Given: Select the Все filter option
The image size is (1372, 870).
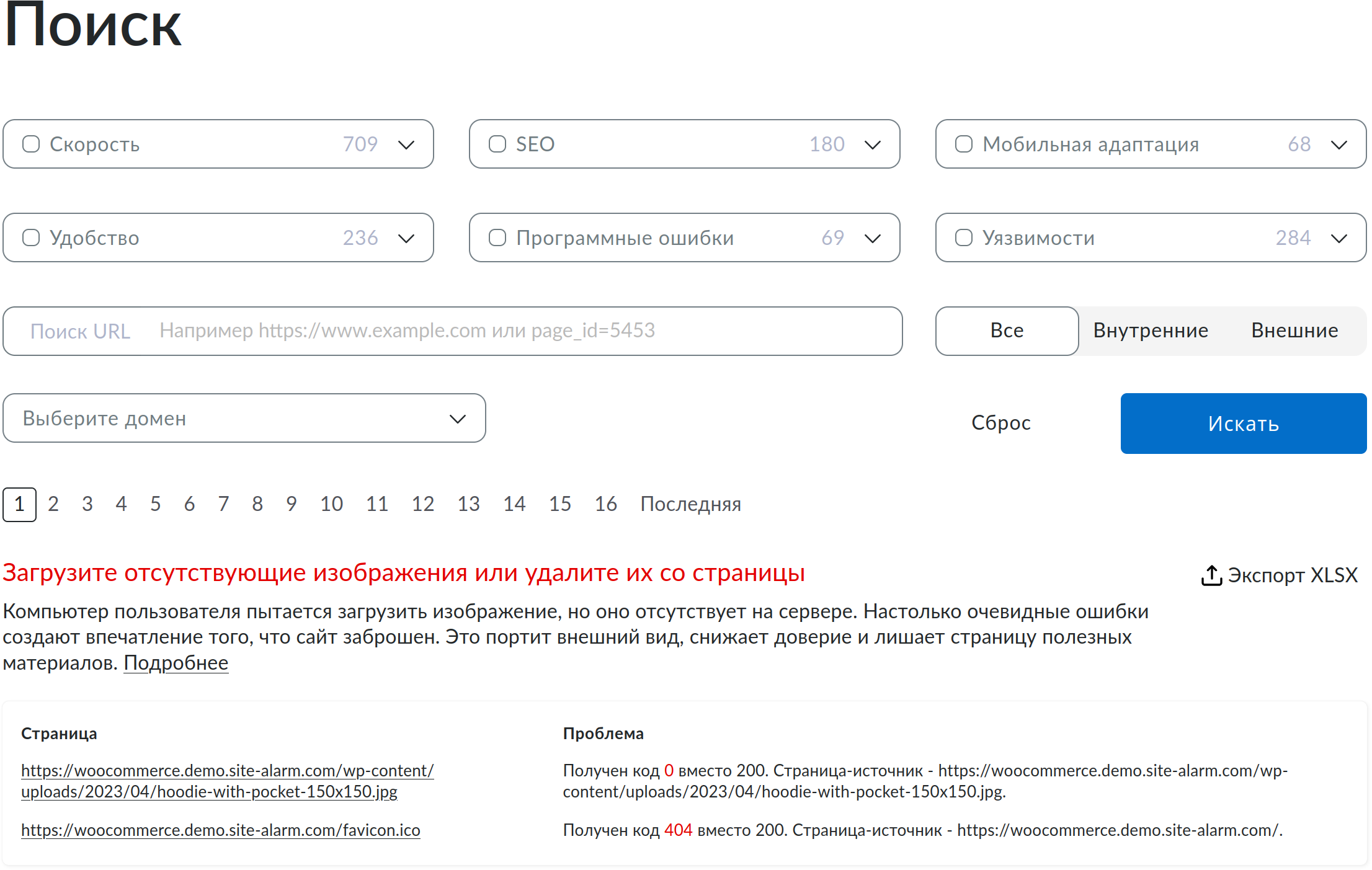Looking at the screenshot, I should tap(1007, 331).
